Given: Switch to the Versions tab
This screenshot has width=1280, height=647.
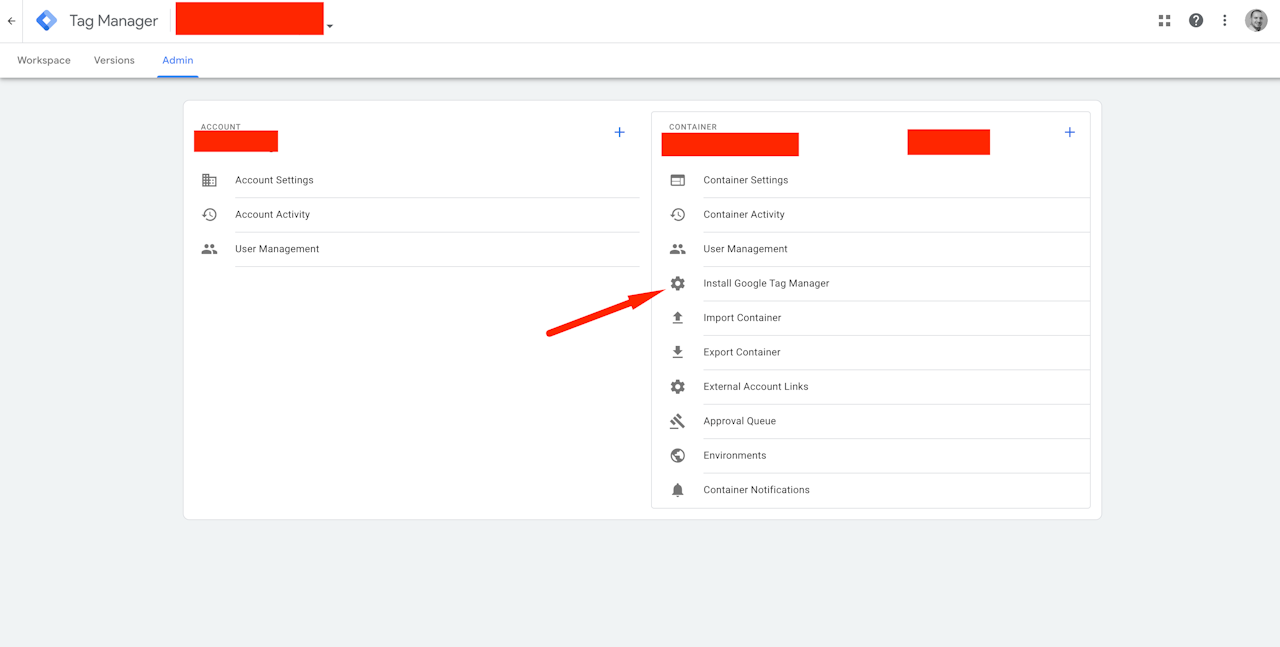Looking at the screenshot, I should (114, 60).
